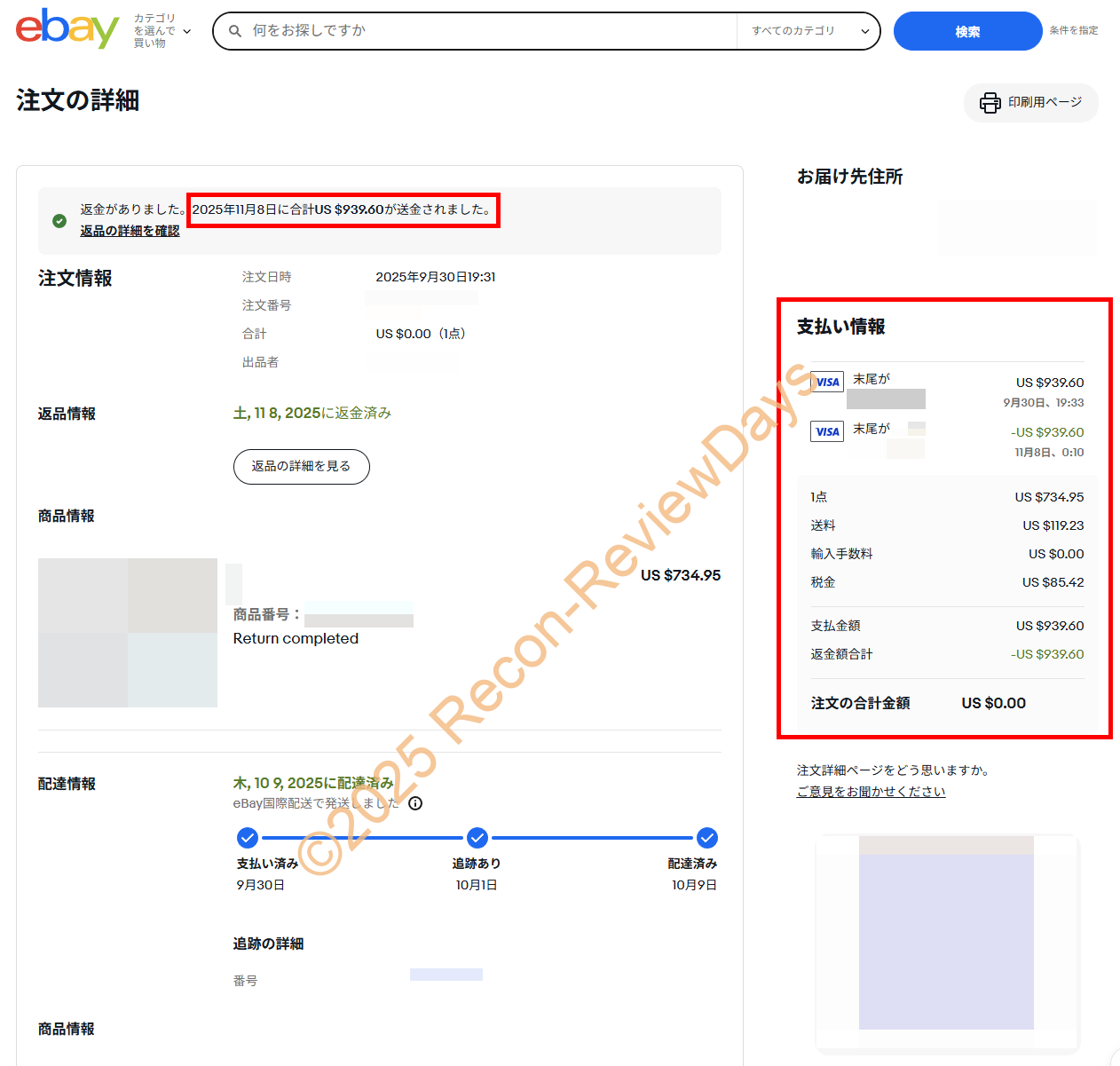Open the eBay logo home link
This screenshot has width=1120, height=1066.
pos(67,29)
